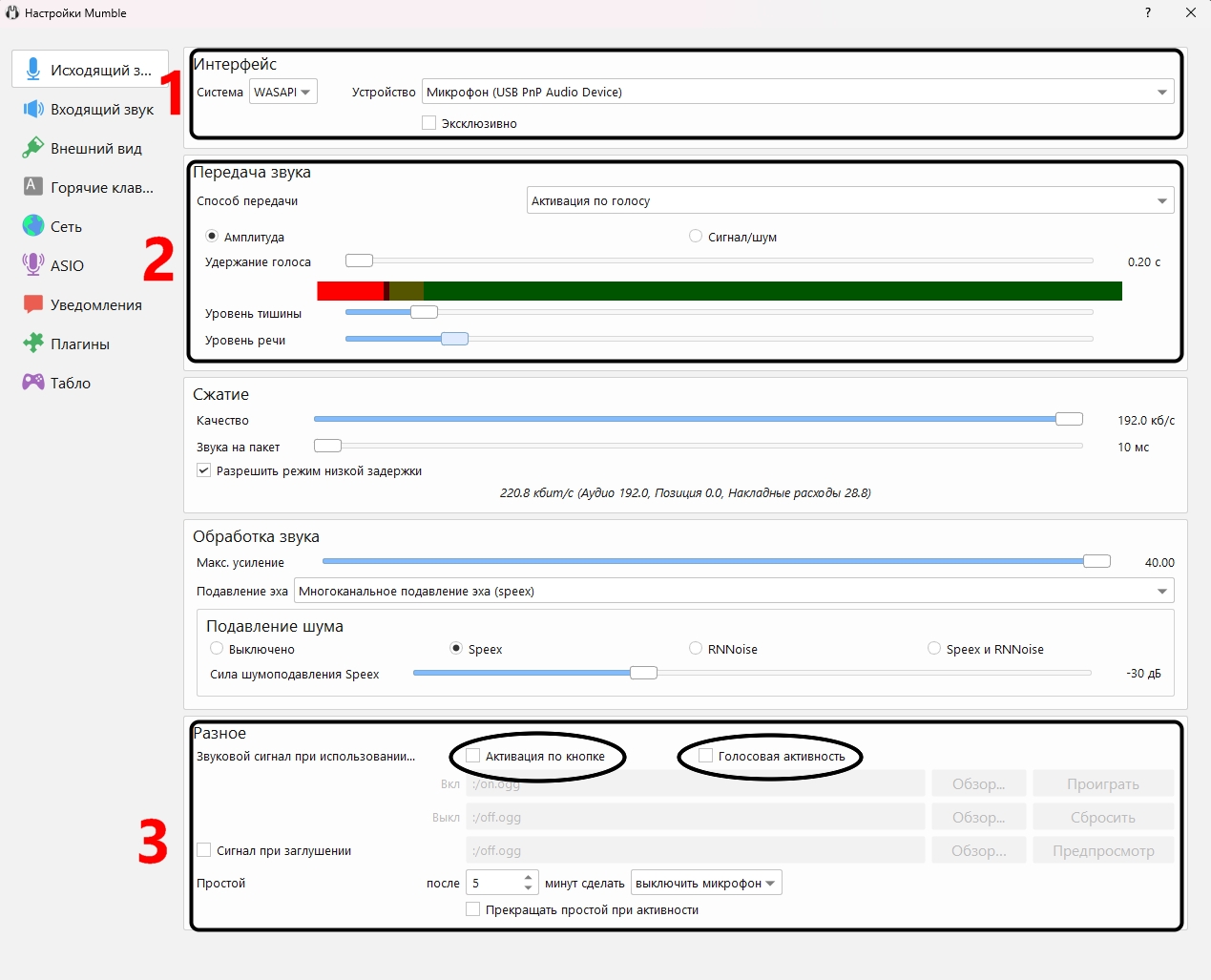The height and width of the screenshot is (980, 1211).
Task: Switch to the Табло page
Action: click(x=91, y=383)
